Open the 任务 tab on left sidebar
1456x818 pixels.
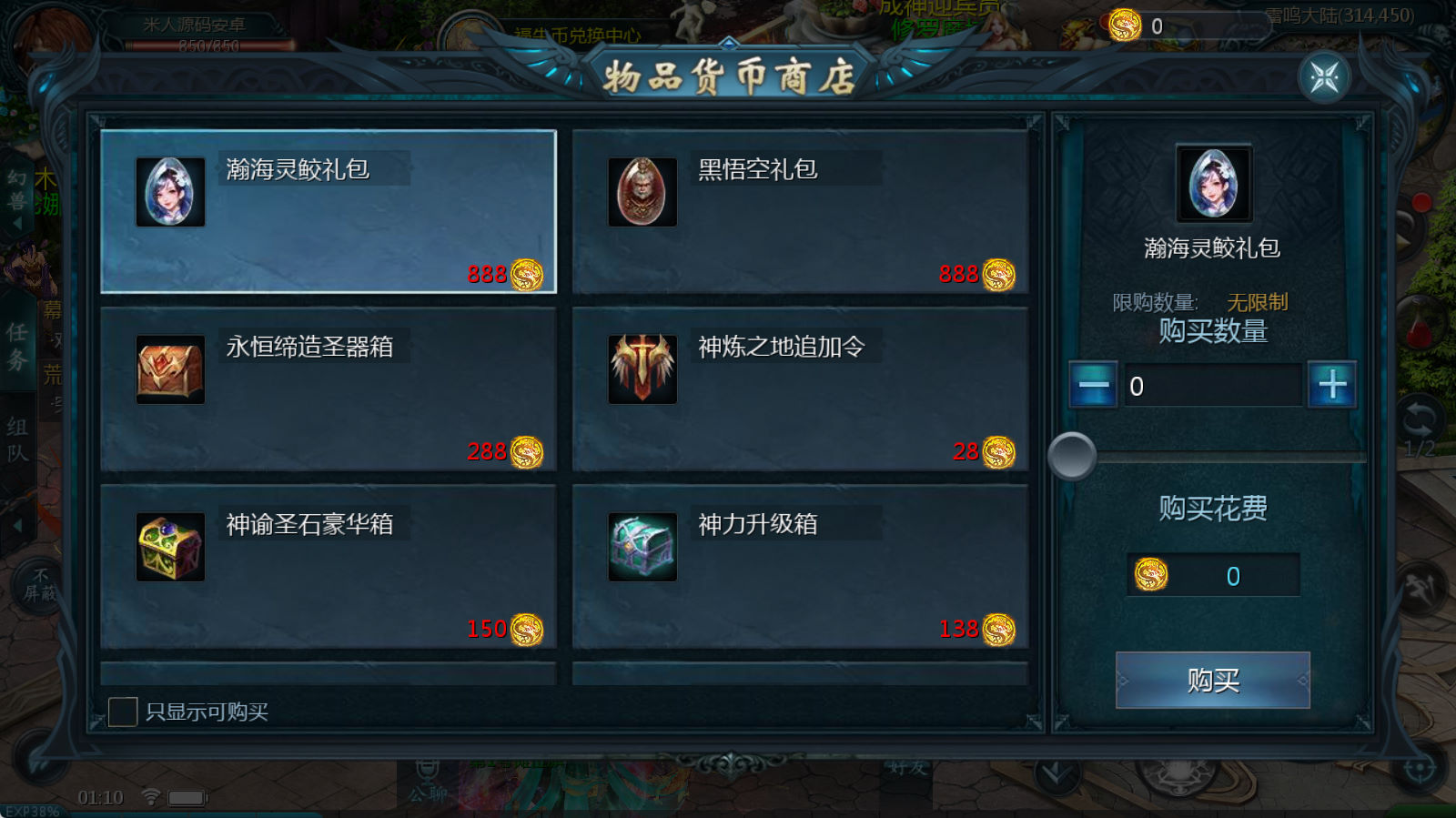click(x=18, y=346)
